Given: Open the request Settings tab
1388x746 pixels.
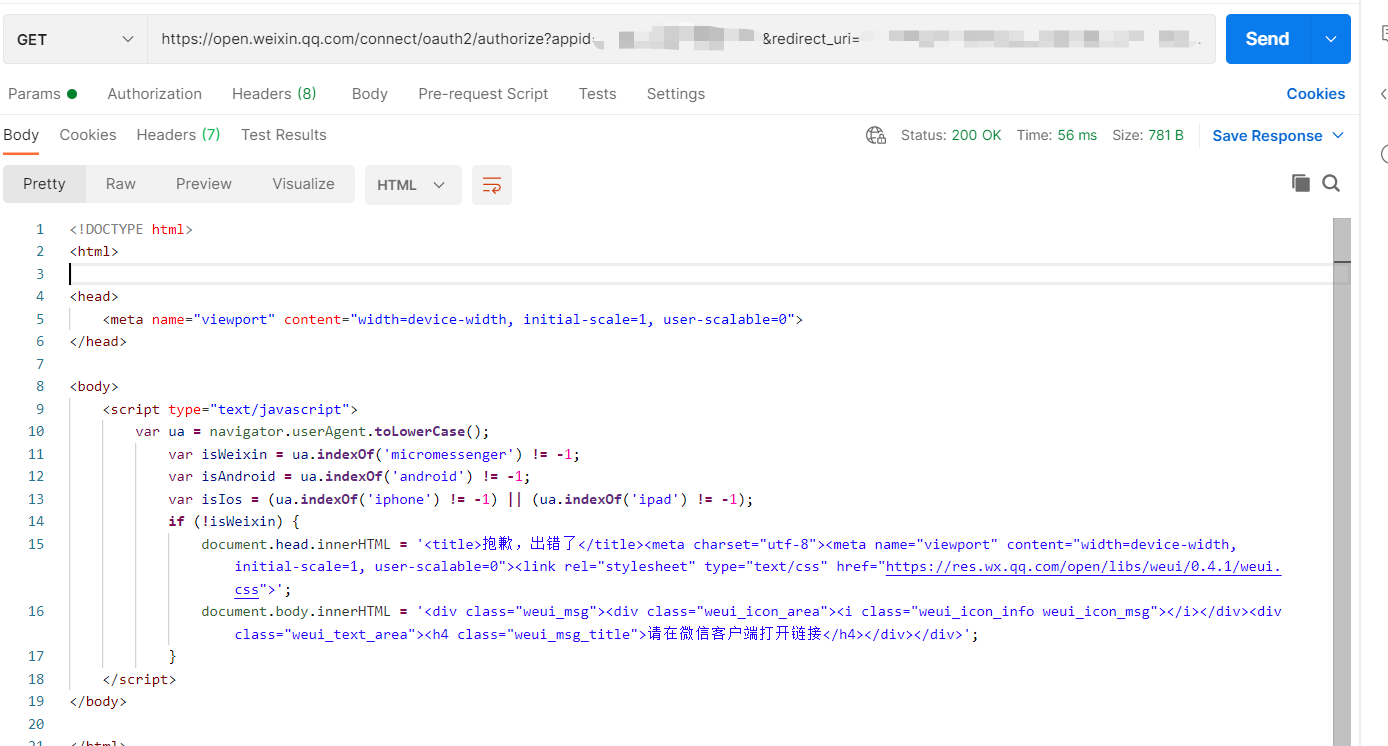Looking at the screenshot, I should (x=676, y=94).
